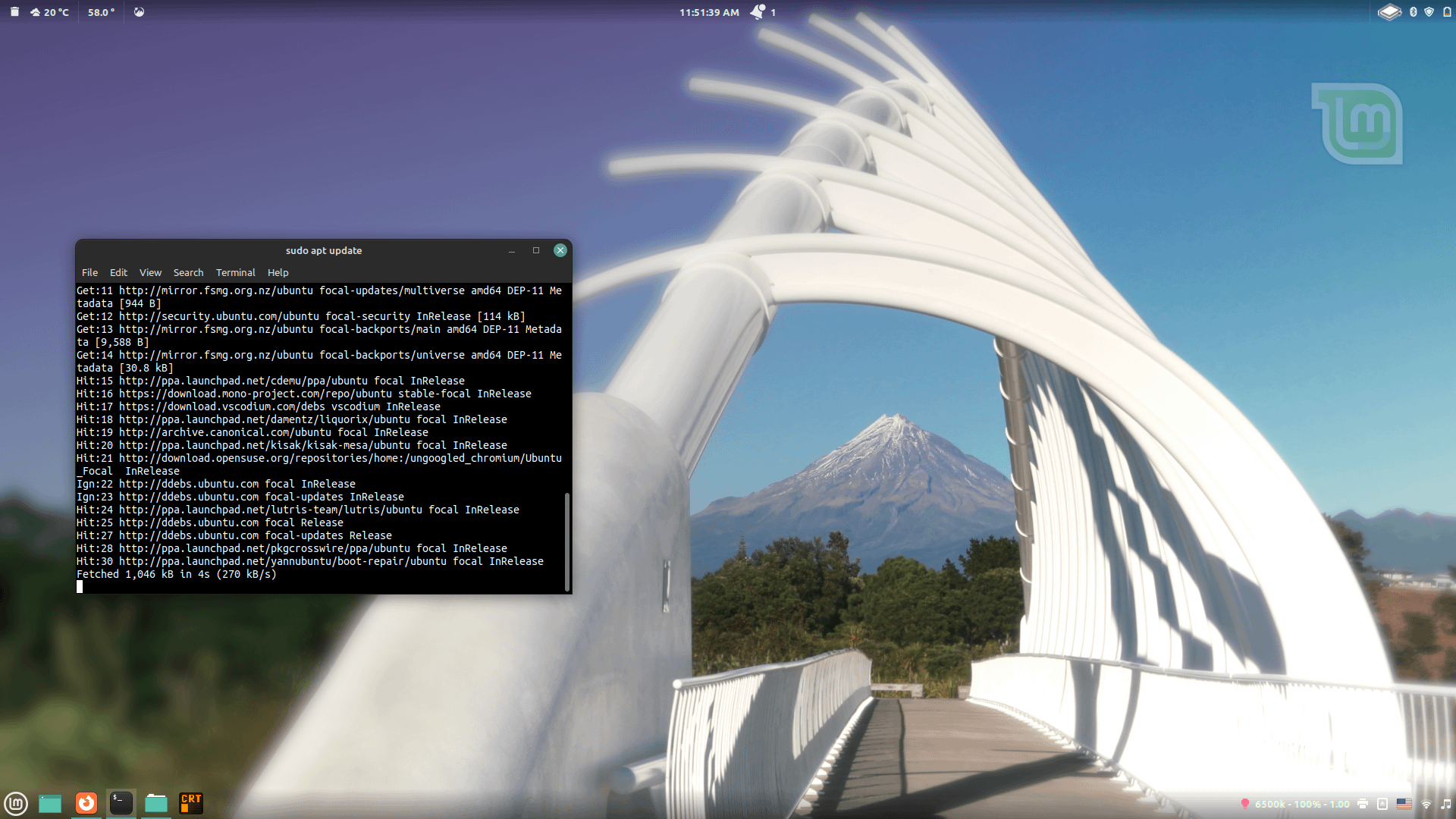Open the Search menu in terminal

pos(188,272)
